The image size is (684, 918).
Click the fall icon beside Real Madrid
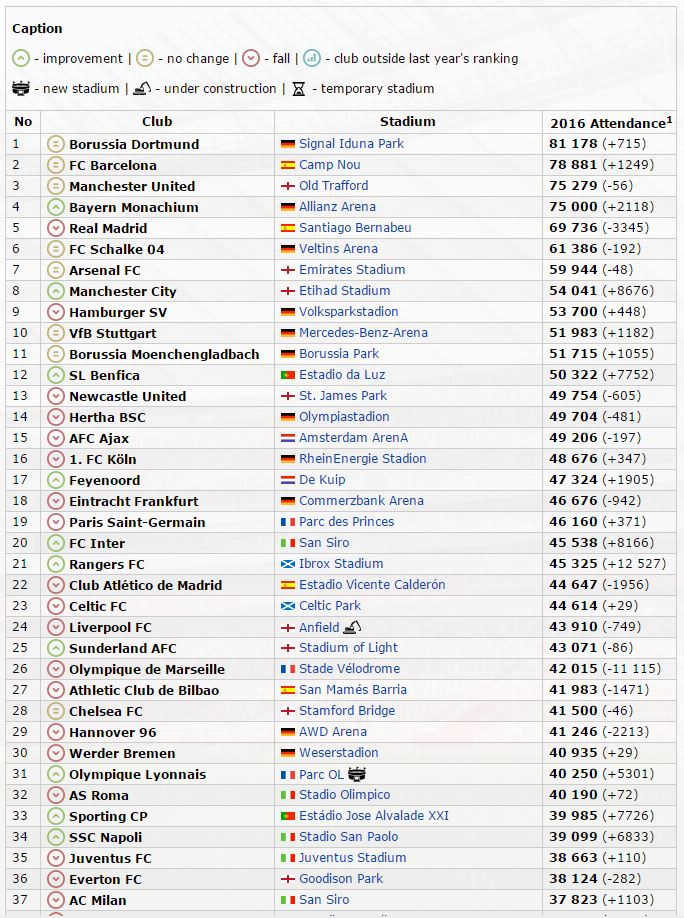(x=56, y=228)
